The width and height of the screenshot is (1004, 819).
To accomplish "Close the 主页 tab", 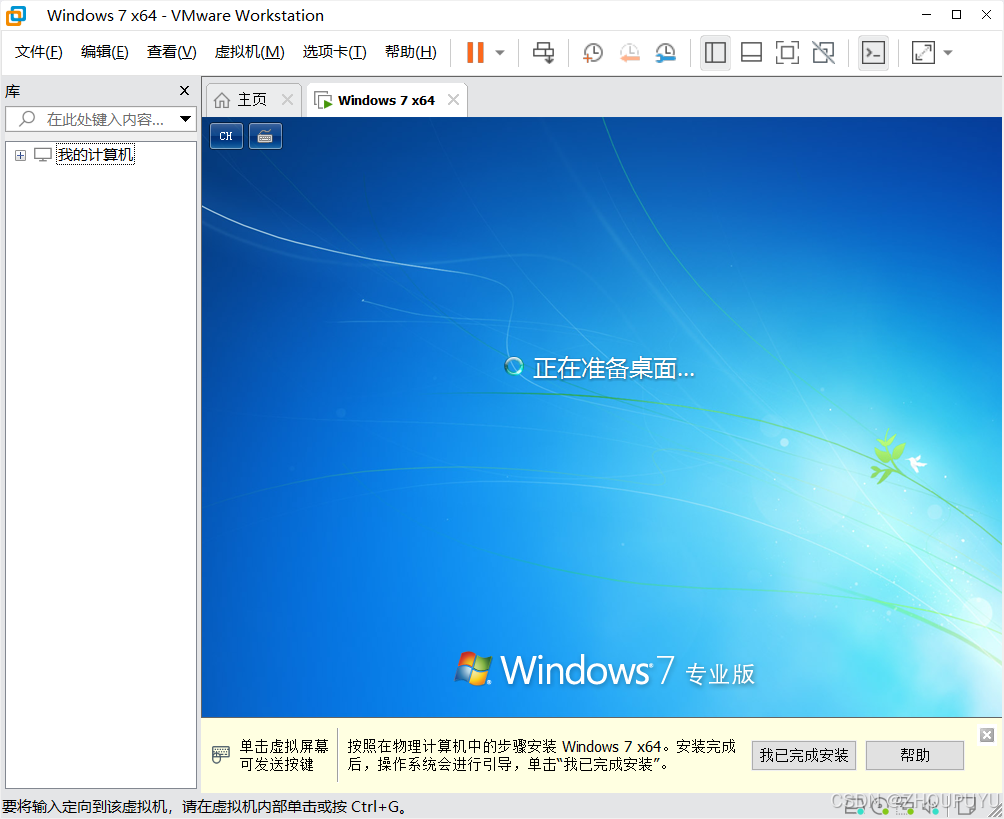I will (287, 100).
